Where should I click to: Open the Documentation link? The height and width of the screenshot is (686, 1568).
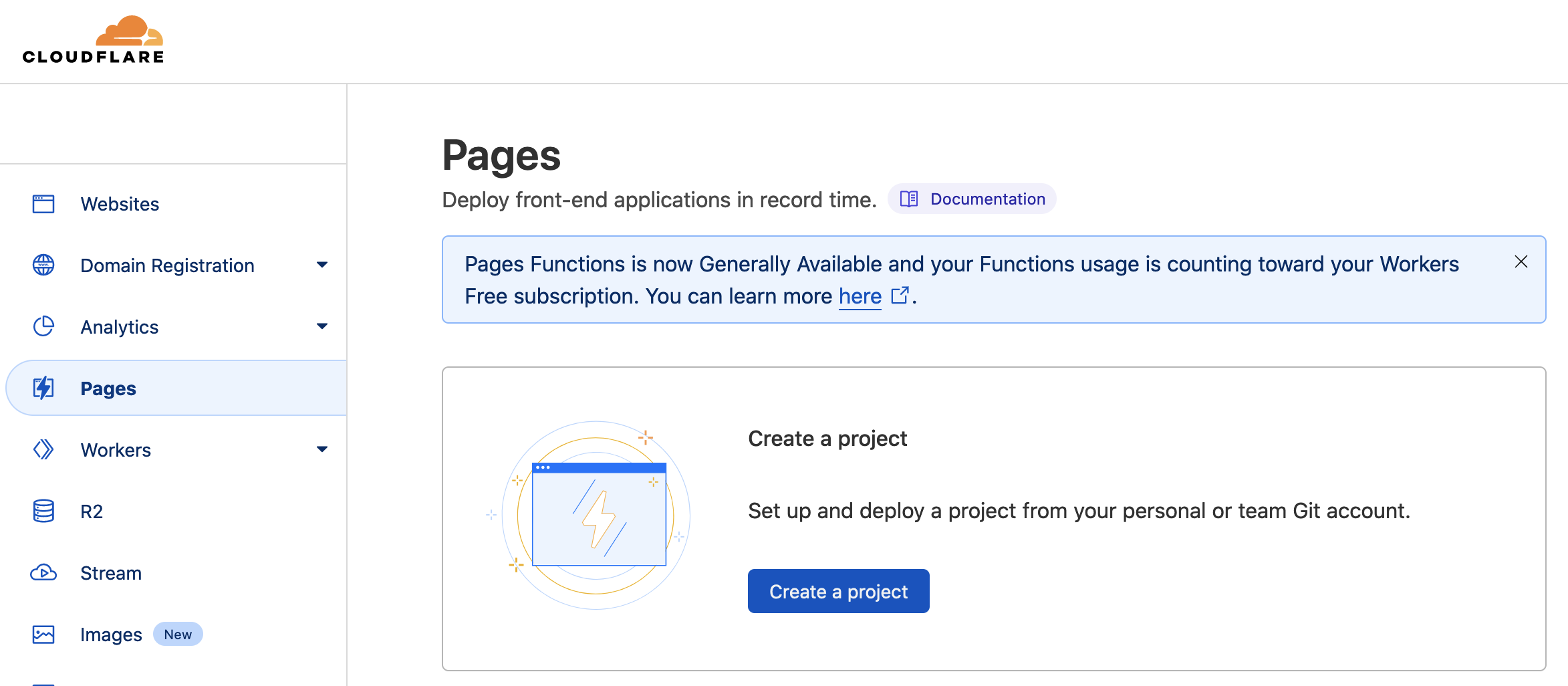972,199
